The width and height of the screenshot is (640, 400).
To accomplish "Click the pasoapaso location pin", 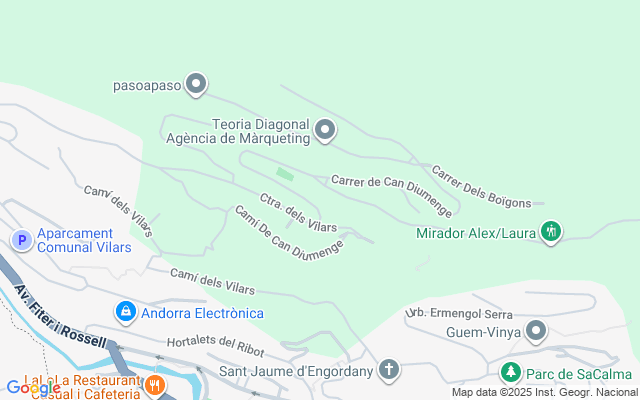I will click(x=196, y=84).
